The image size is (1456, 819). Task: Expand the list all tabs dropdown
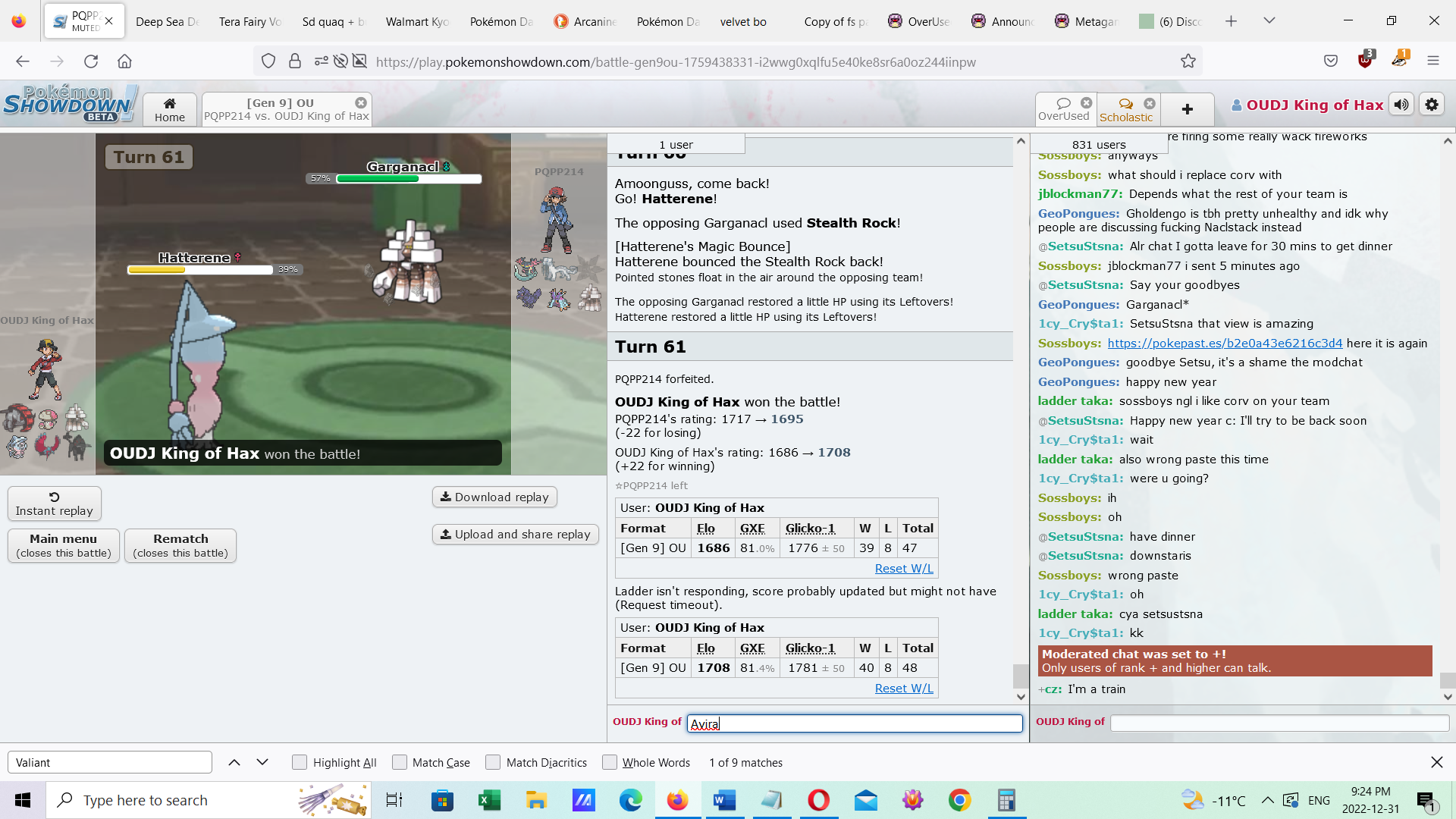click(x=1269, y=21)
